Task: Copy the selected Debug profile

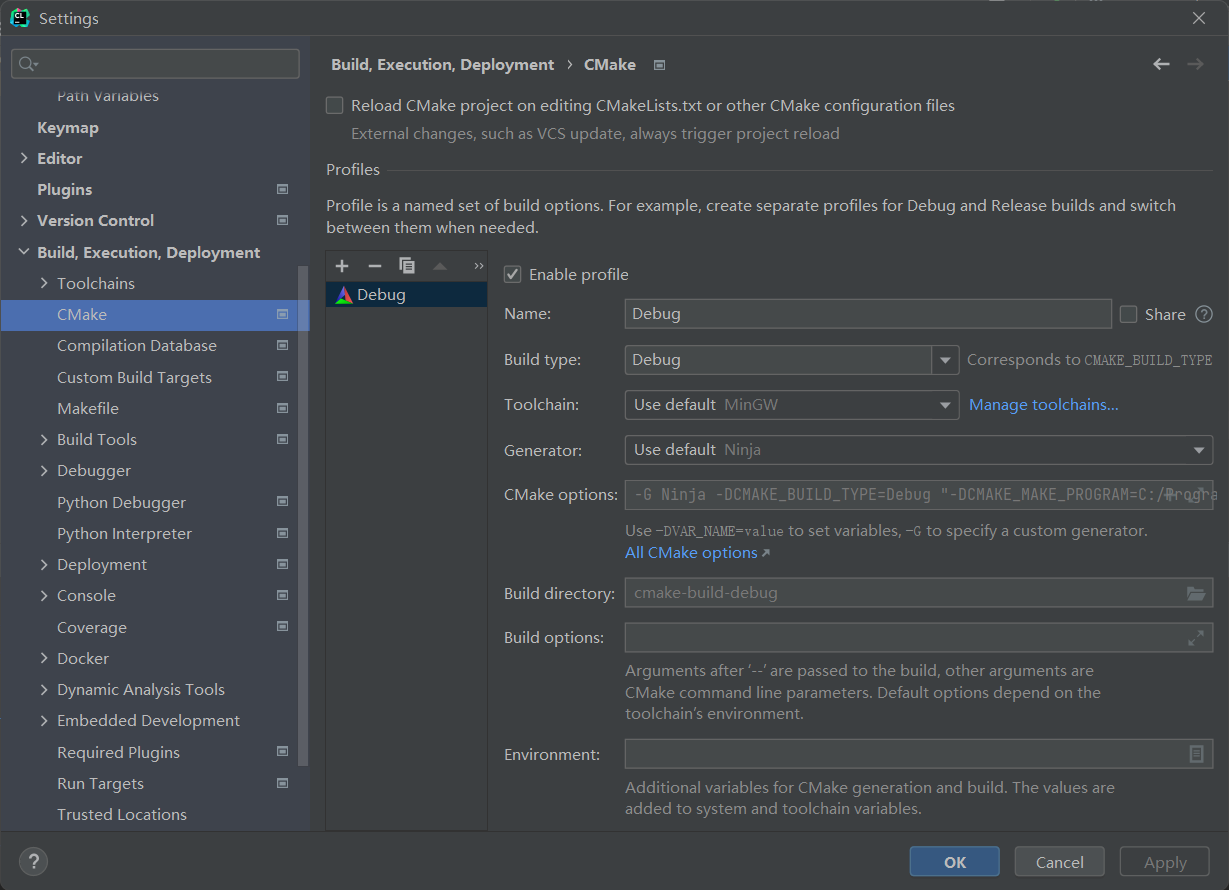Action: pos(407,266)
